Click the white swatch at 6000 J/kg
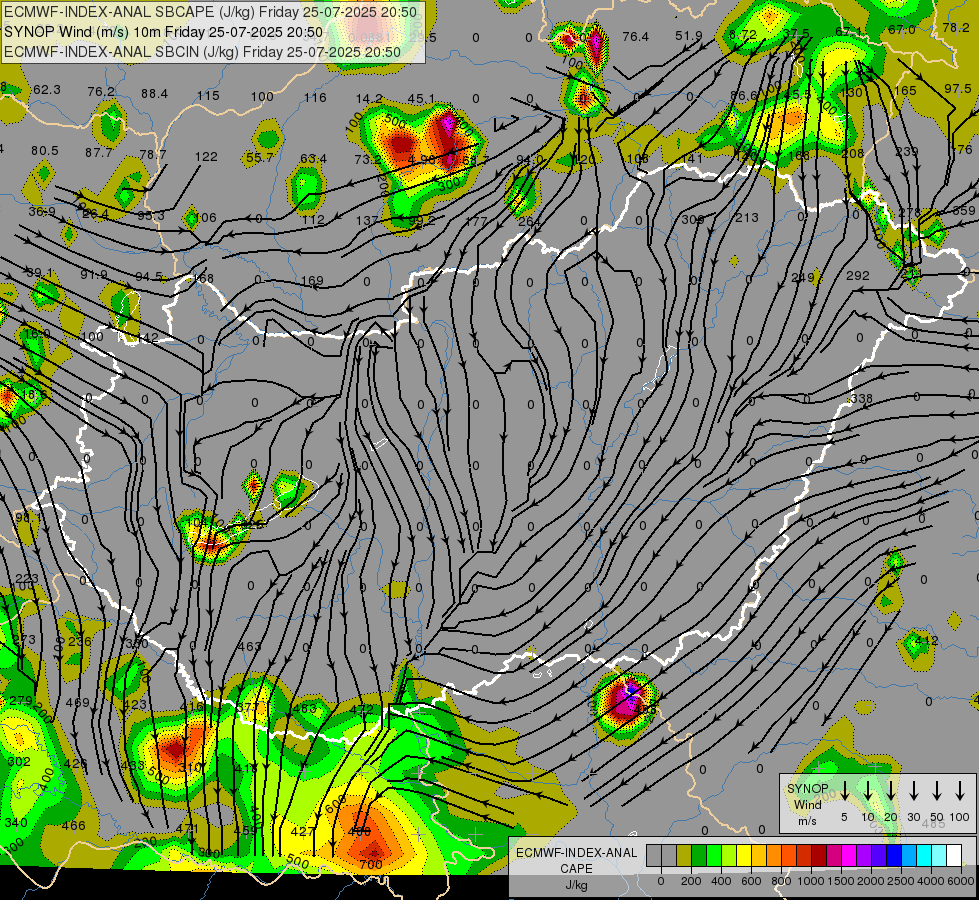The image size is (979, 900). click(x=953, y=856)
